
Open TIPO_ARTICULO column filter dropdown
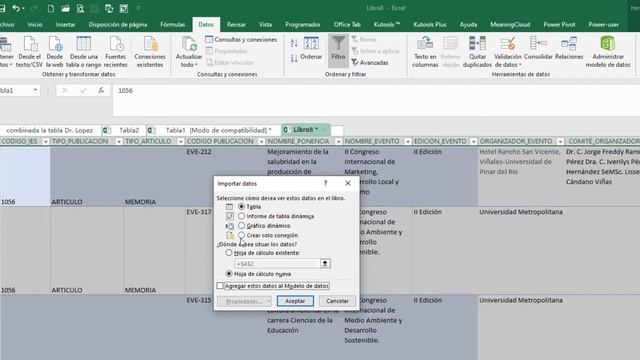click(x=180, y=141)
